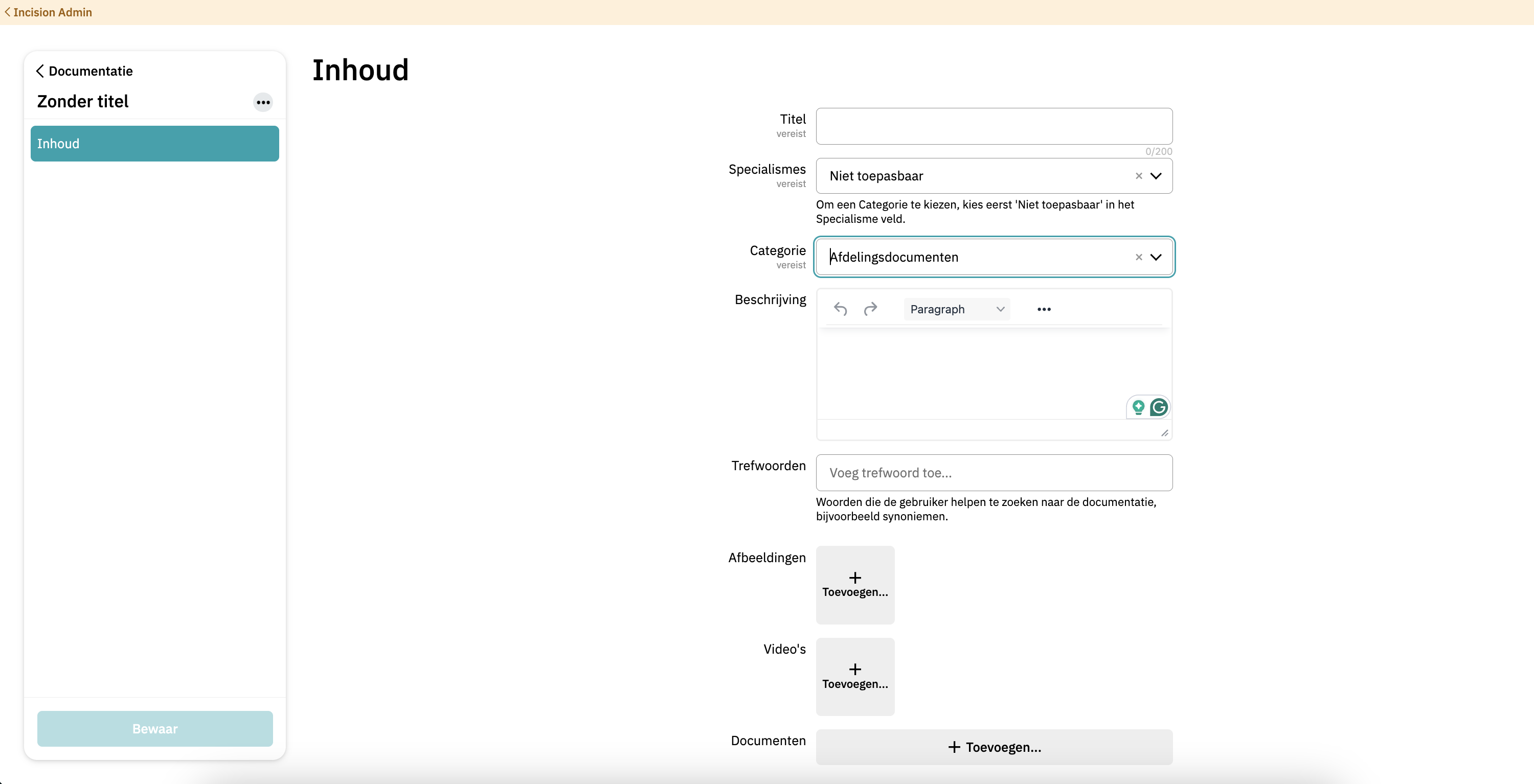
Task: Add a video under Video's
Action: click(x=854, y=676)
